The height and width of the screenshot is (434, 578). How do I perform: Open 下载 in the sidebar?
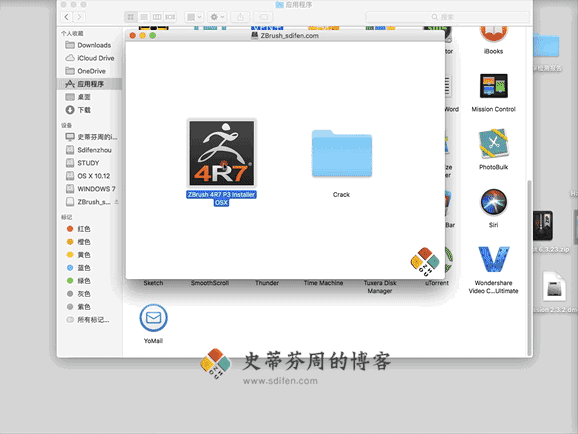(x=89, y=110)
